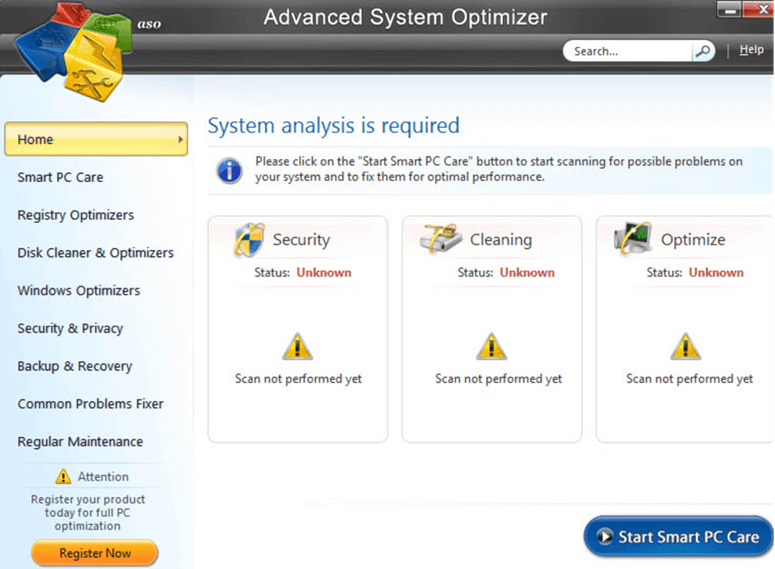775x569 pixels.
Task: Click the Attention label in sidebar
Action: [x=103, y=477]
